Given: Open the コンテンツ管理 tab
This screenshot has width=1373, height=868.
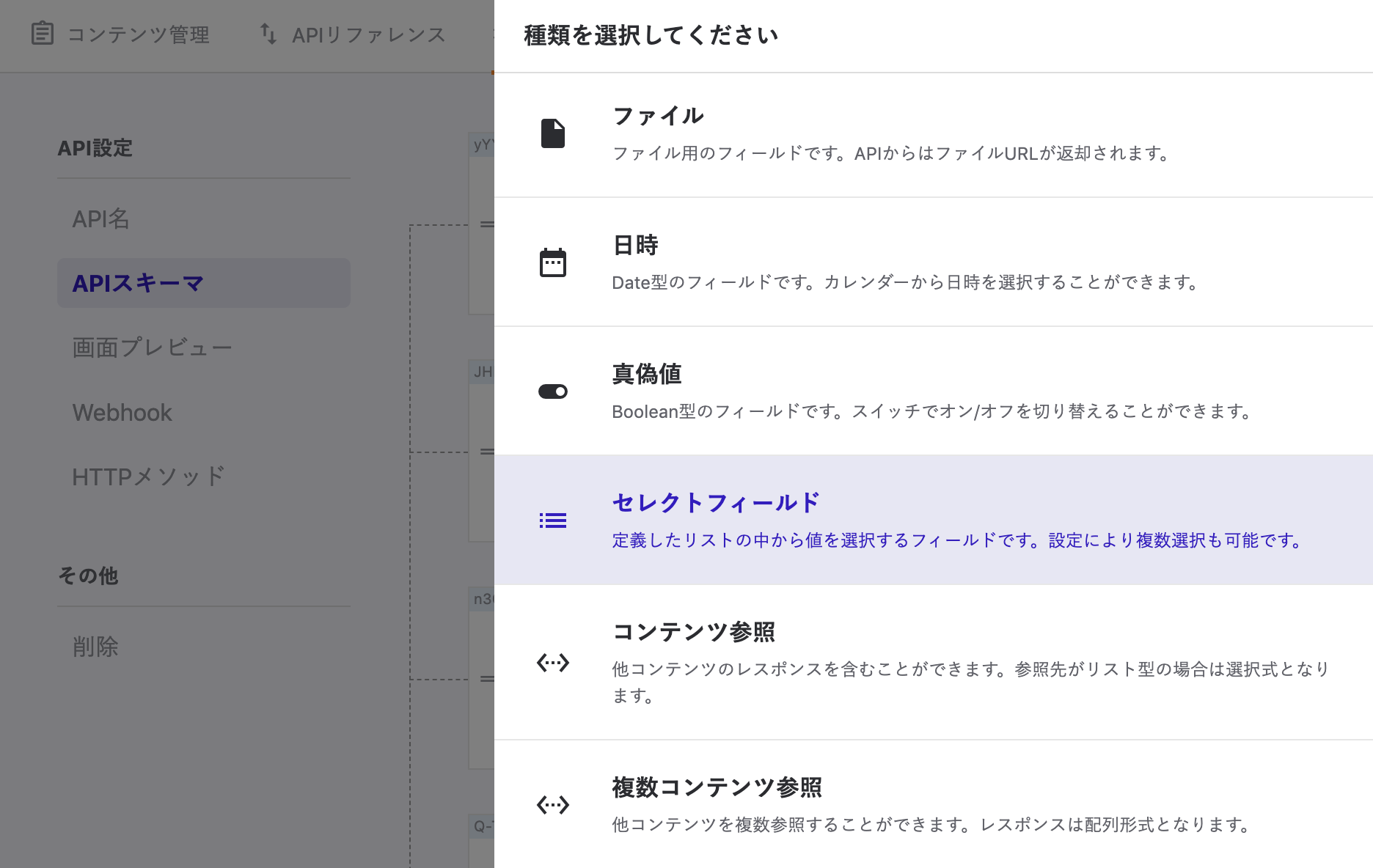Looking at the screenshot, I should [x=138, y=34].
